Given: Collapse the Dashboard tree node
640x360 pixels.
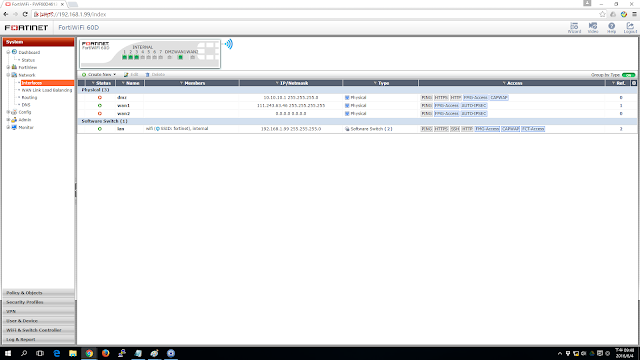Looking at the screenshot, I should [x=8, y=52].
